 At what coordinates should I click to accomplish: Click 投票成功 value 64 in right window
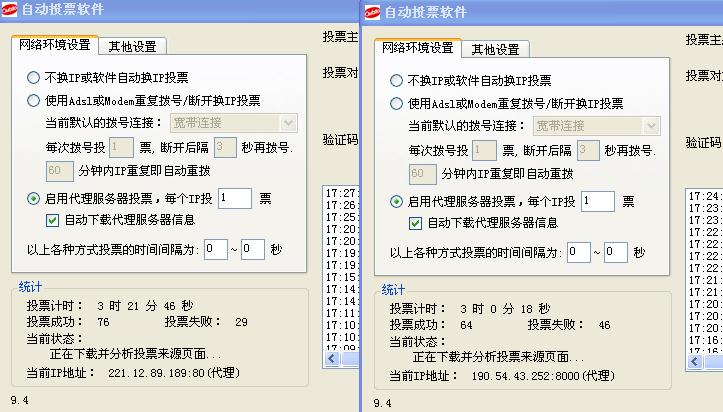tap(466, 325)
